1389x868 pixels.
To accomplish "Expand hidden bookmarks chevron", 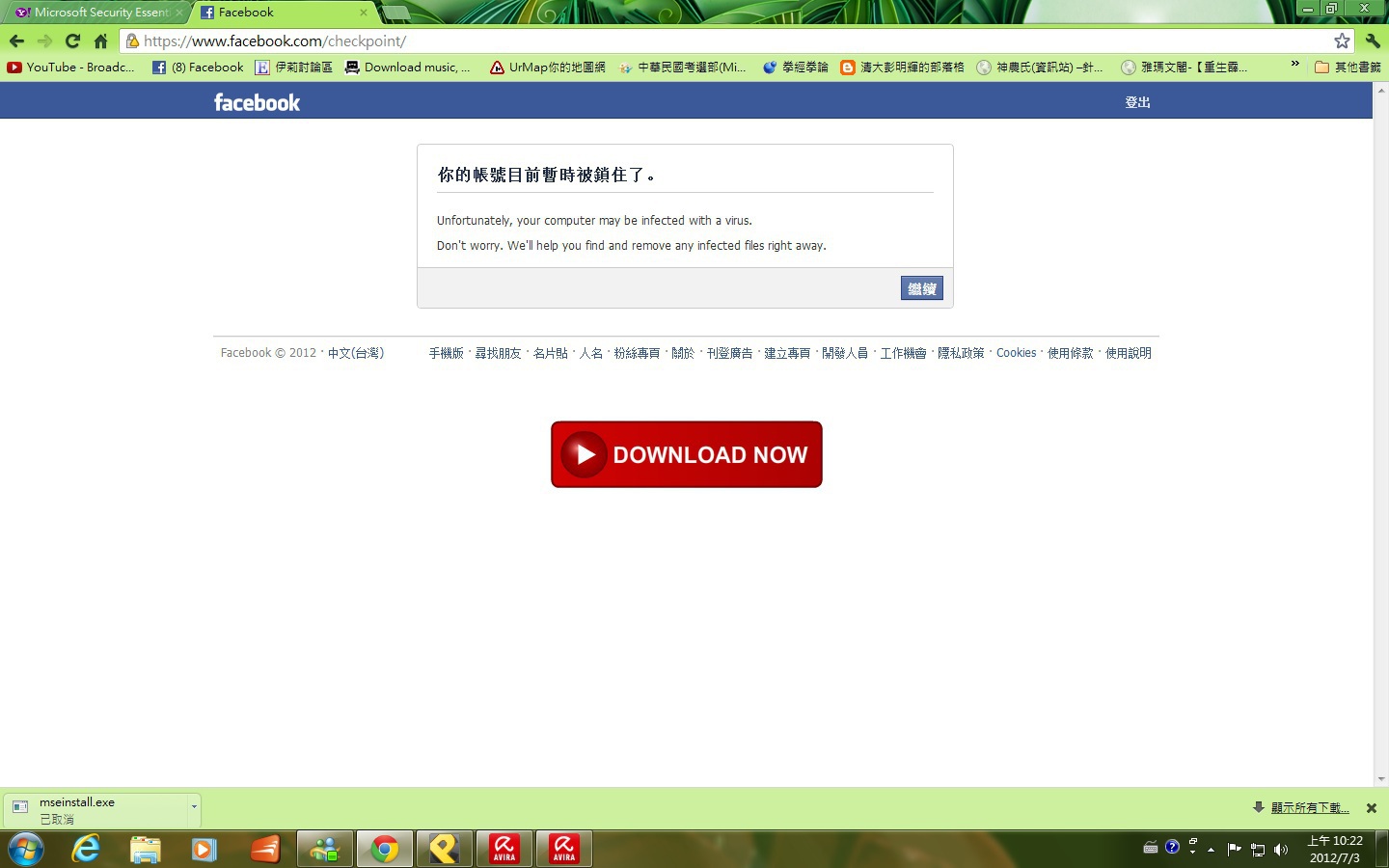I will [1294, 65].
